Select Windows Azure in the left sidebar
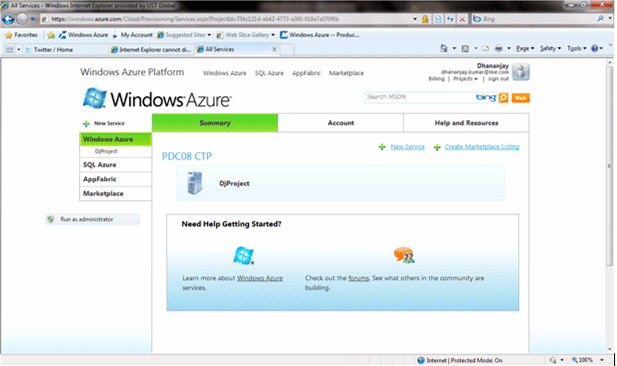Viewport: 617px width, 366px height. coord(116,139)
